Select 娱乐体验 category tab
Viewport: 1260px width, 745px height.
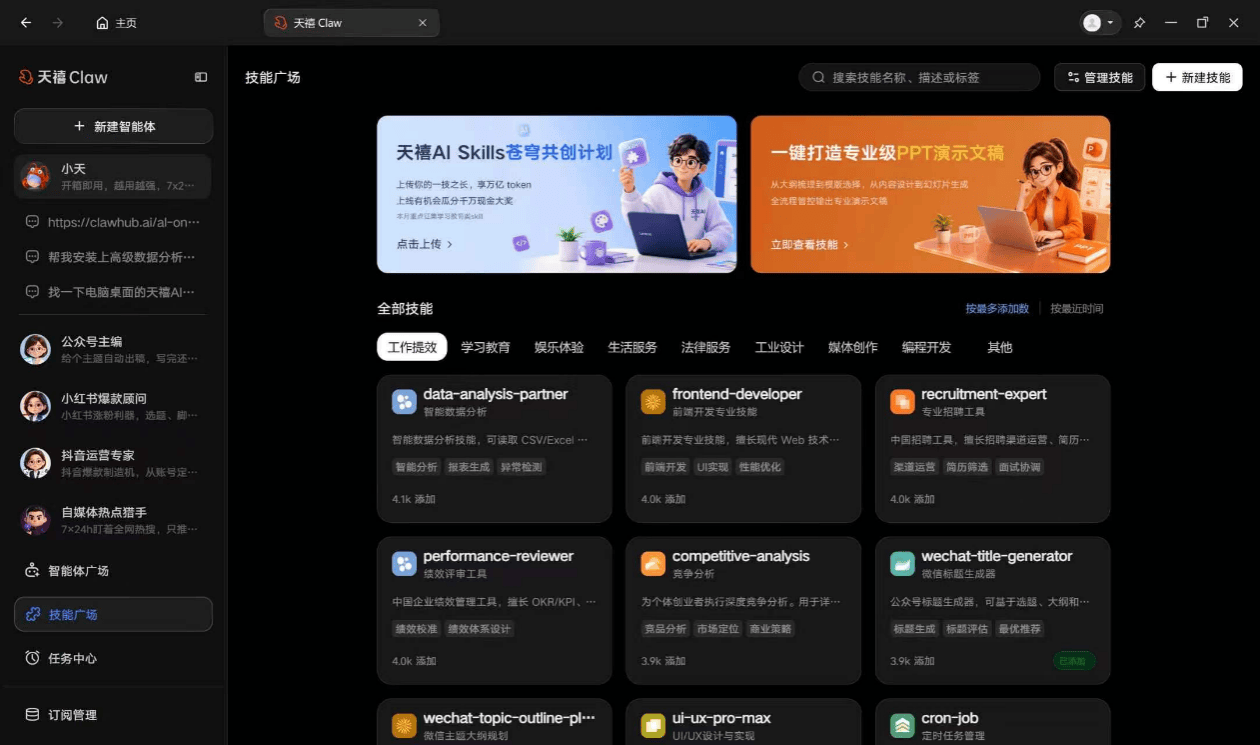pyautogui.click(x=559, y=347)
